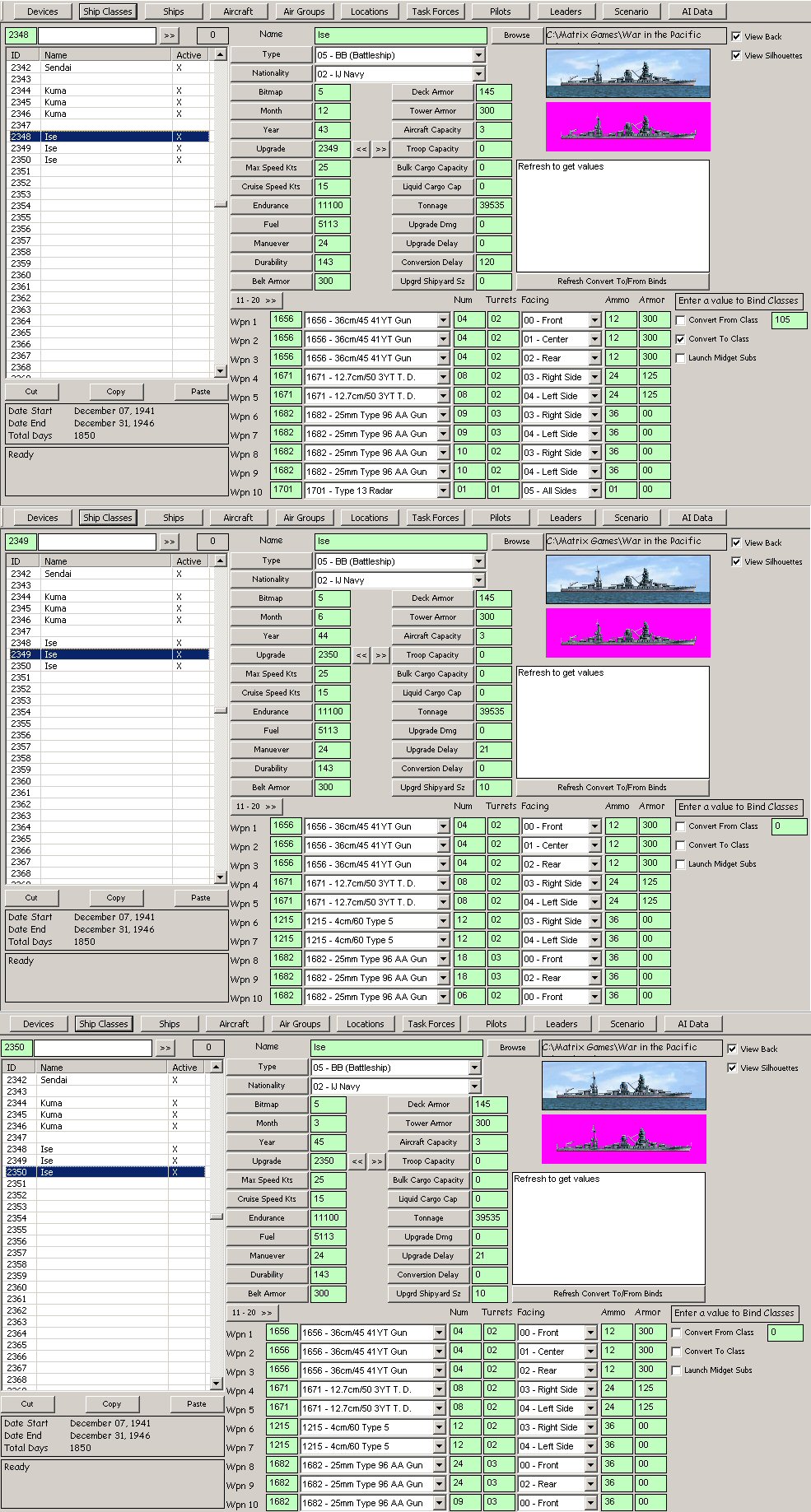Screen dimensions: 811x1512
Task: Click Tonnage field in class 2349 window
Action: point(493,712)
